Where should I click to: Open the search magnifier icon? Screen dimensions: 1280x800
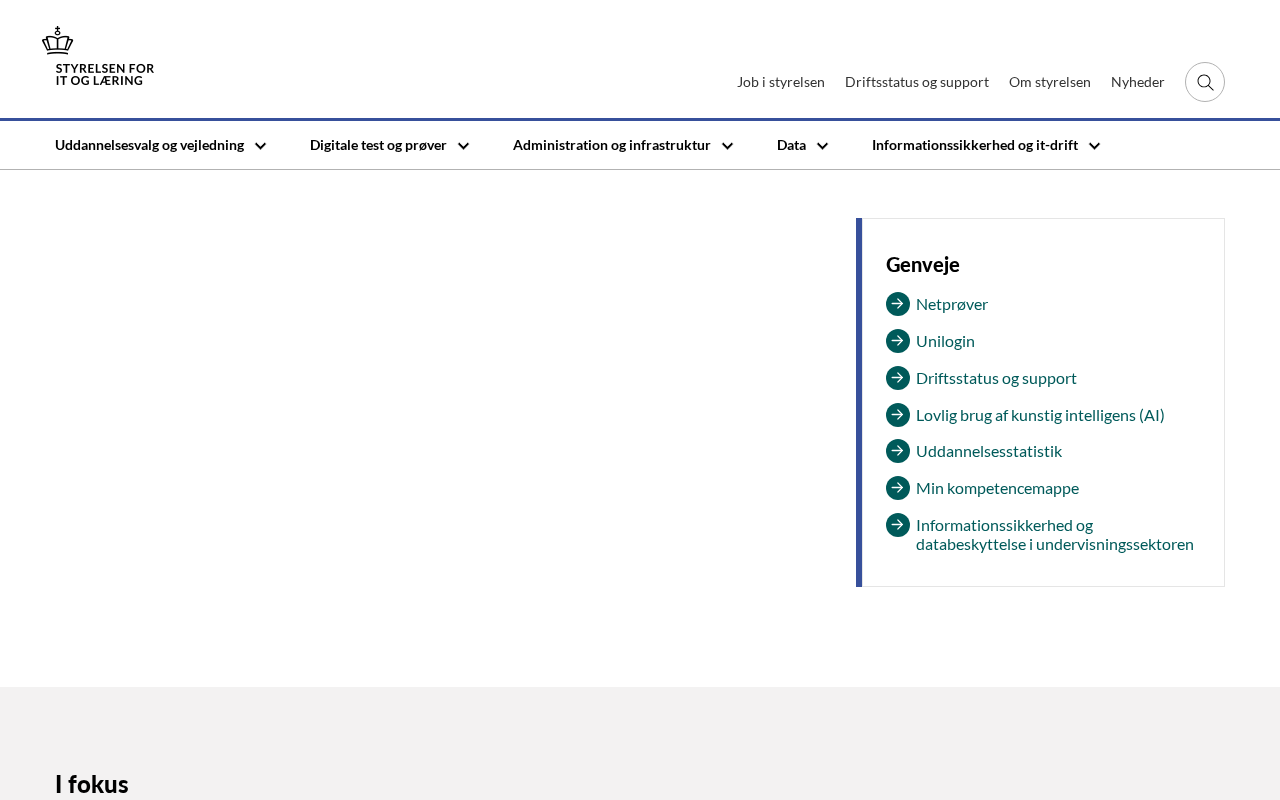1205,82
